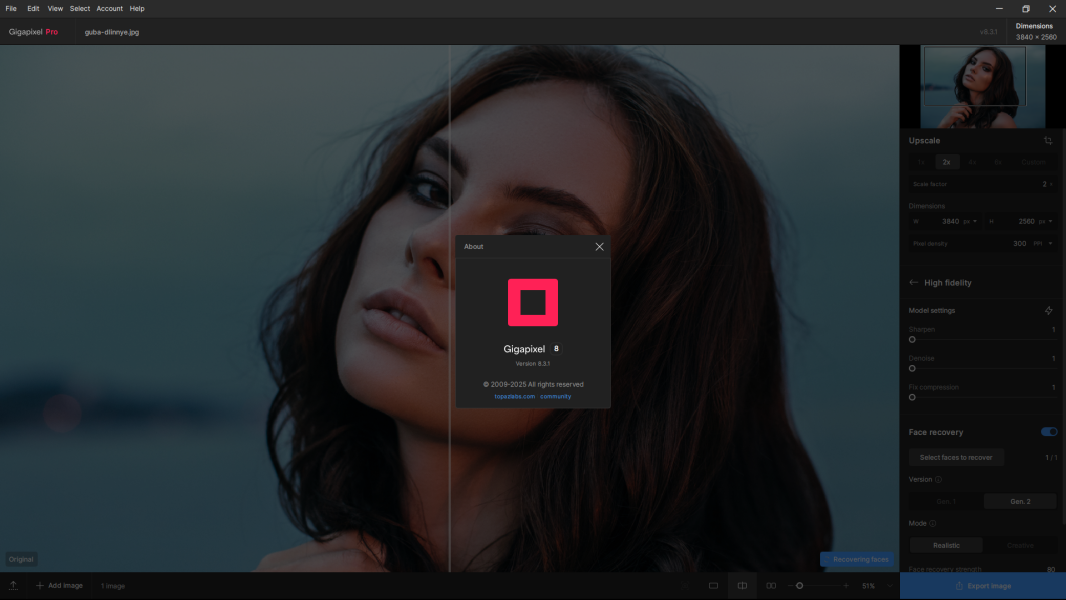The width and height of the screenshot is (1066, 600).
Task: Open the Account menu
Action: [109, 9]
